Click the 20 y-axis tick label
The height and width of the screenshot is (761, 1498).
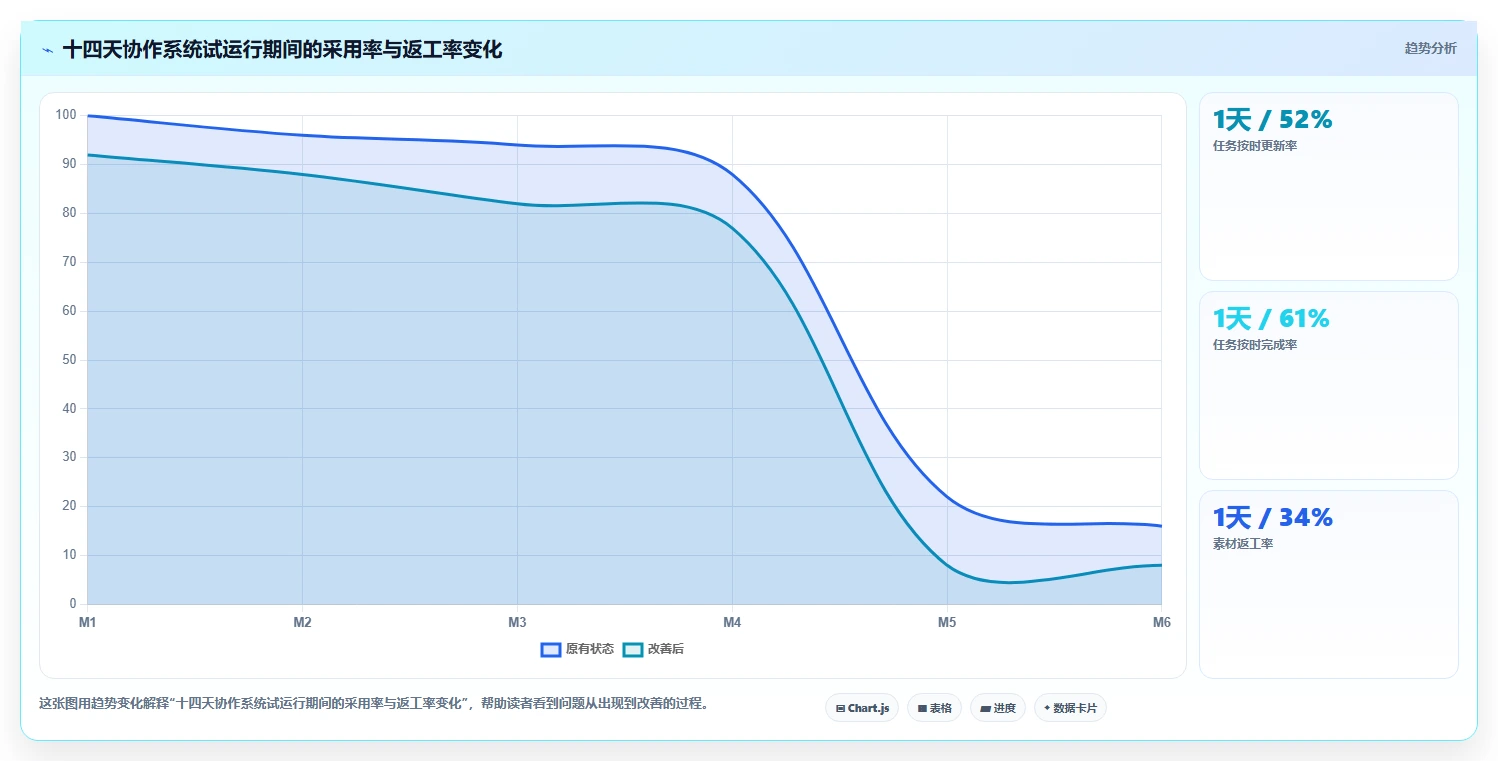[x=69, y=506]
